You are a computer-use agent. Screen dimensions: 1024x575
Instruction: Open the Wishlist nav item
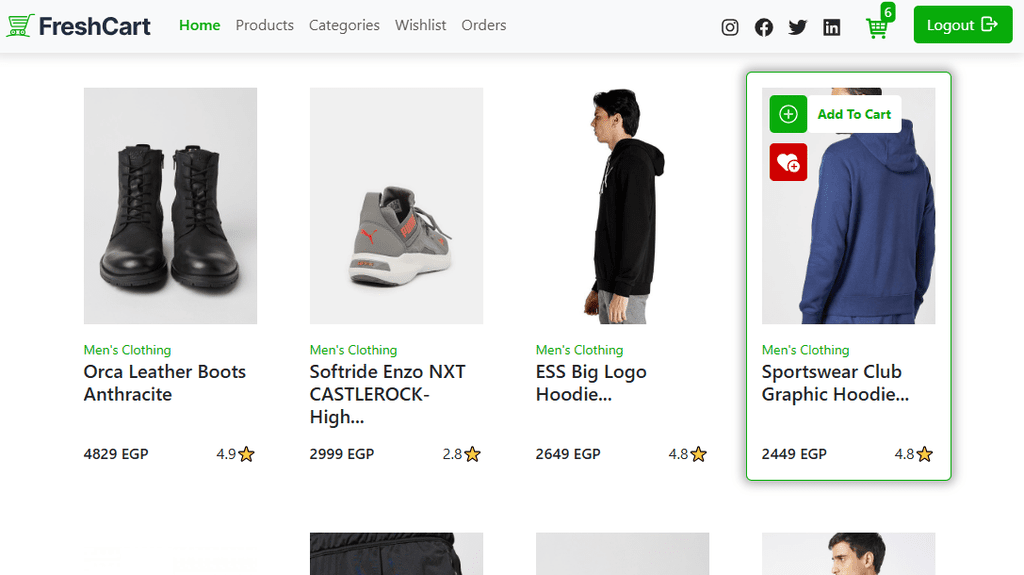[x=420, y=25]
